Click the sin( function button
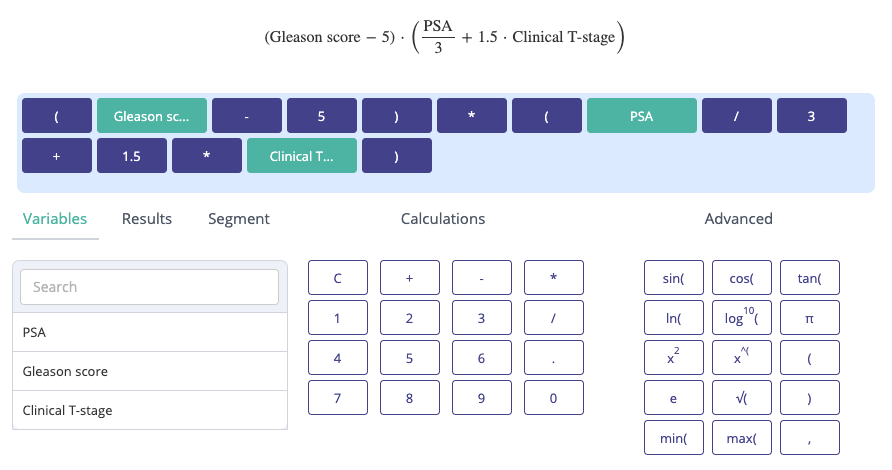This screenshot has height=470, width=892. (674, 278)
